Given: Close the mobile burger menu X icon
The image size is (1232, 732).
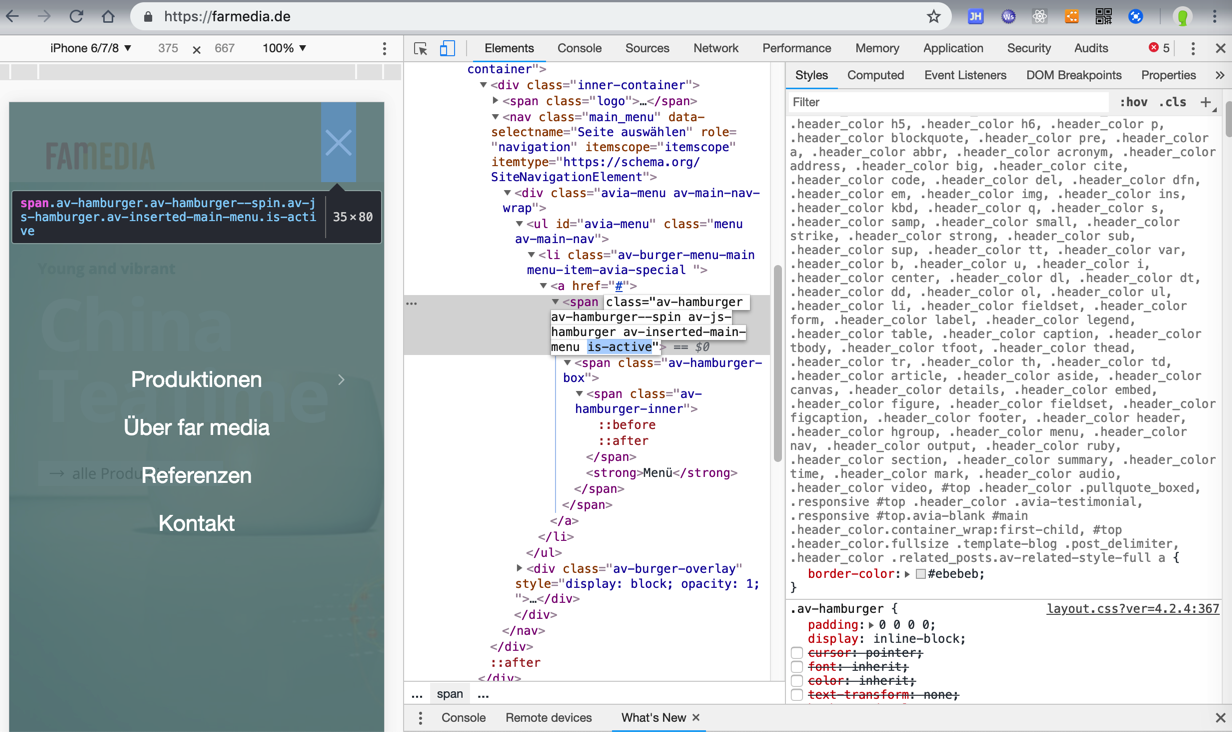Looking at the screenshot, I should [338, 142].
